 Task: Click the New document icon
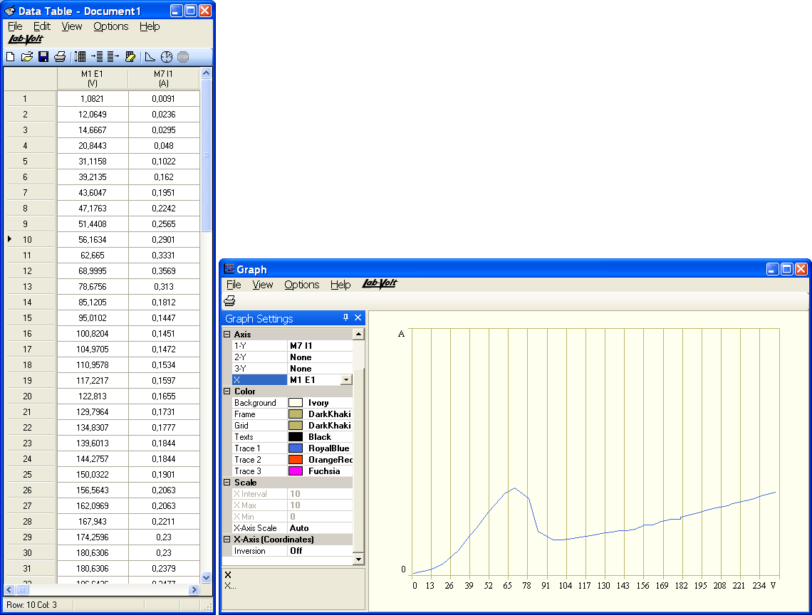(11, 57)
